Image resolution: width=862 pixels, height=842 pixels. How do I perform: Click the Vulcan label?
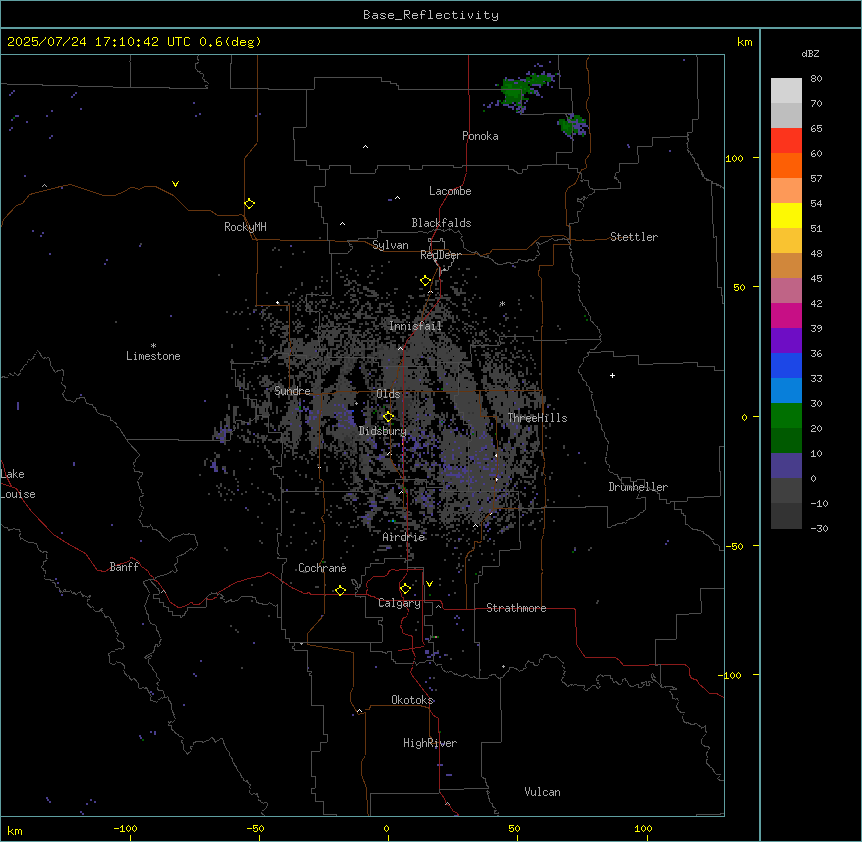542,792
